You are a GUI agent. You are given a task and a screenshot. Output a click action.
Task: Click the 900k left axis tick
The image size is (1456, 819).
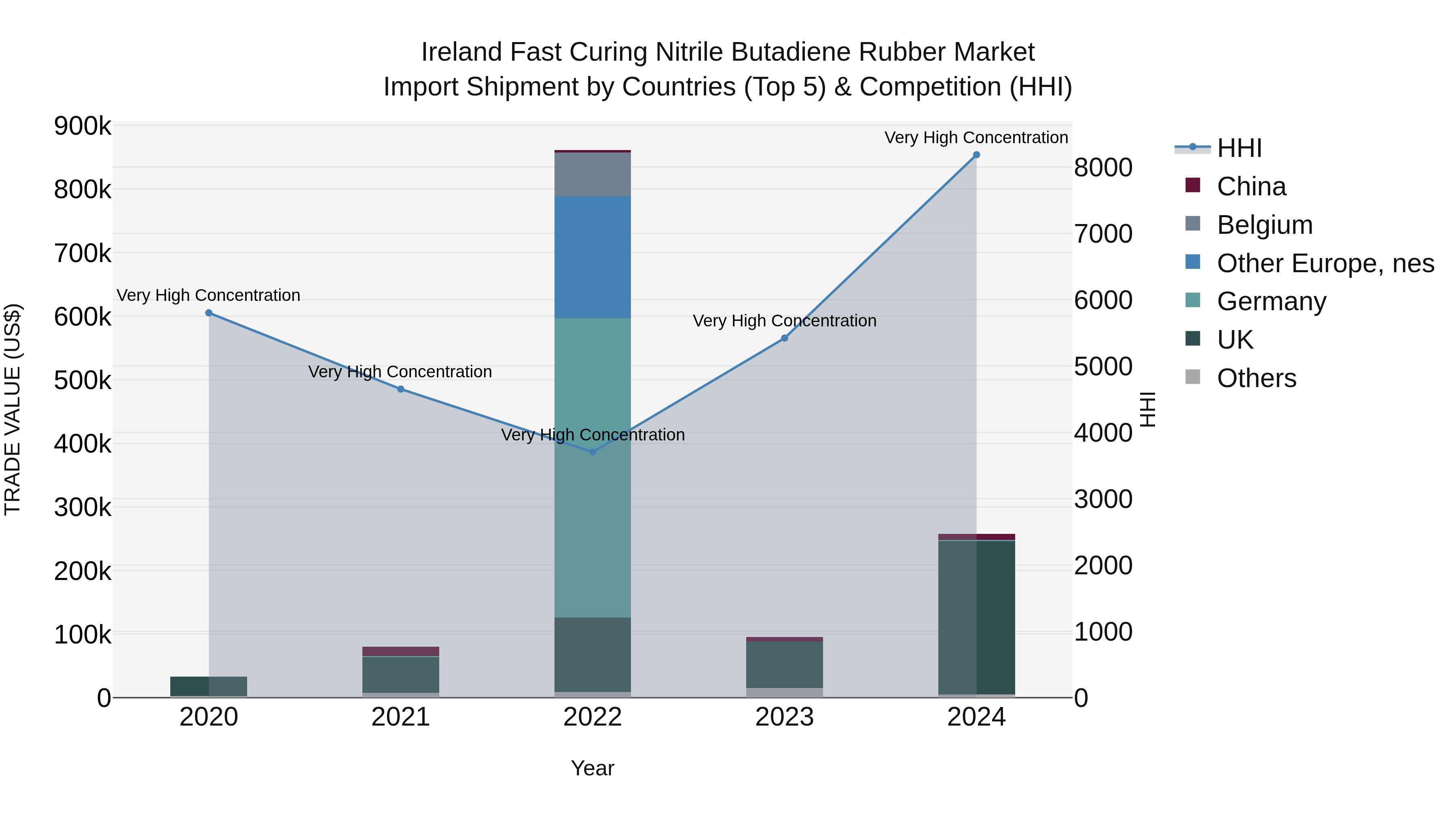pos(83,126)
